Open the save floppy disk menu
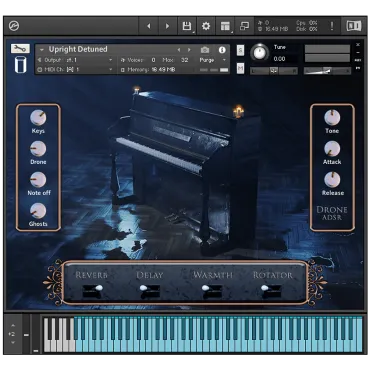The width and height of the screenshot is (370, 370). click(x=187, y=26)
